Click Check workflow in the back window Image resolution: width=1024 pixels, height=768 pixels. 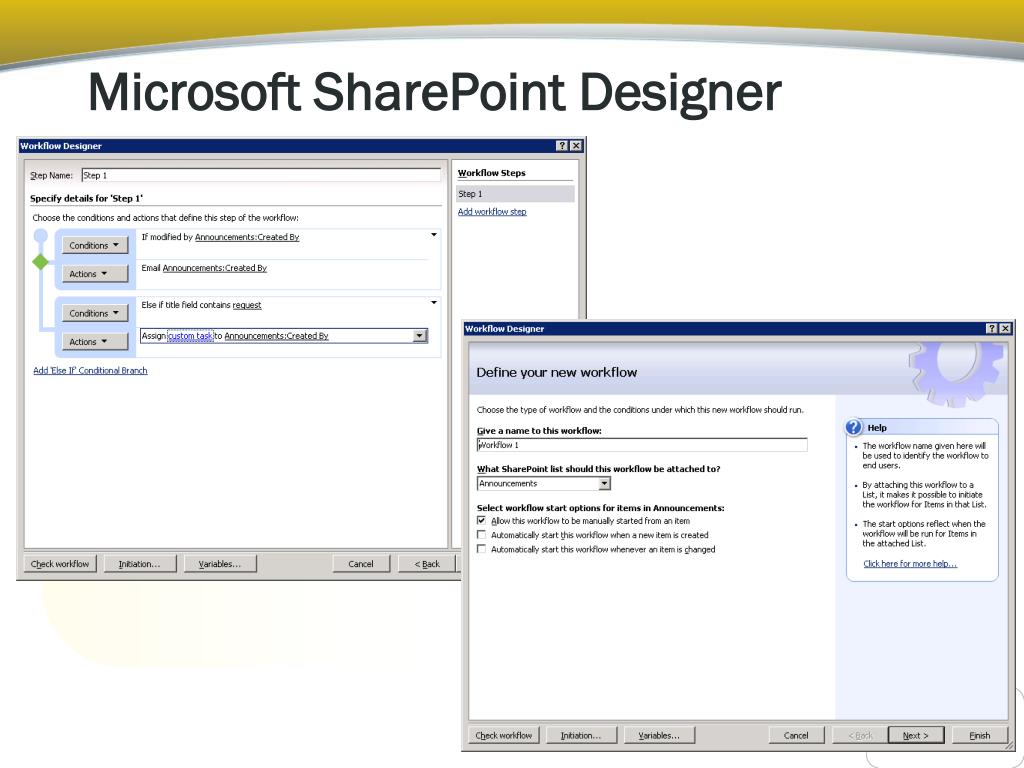(x=60, y=564)
